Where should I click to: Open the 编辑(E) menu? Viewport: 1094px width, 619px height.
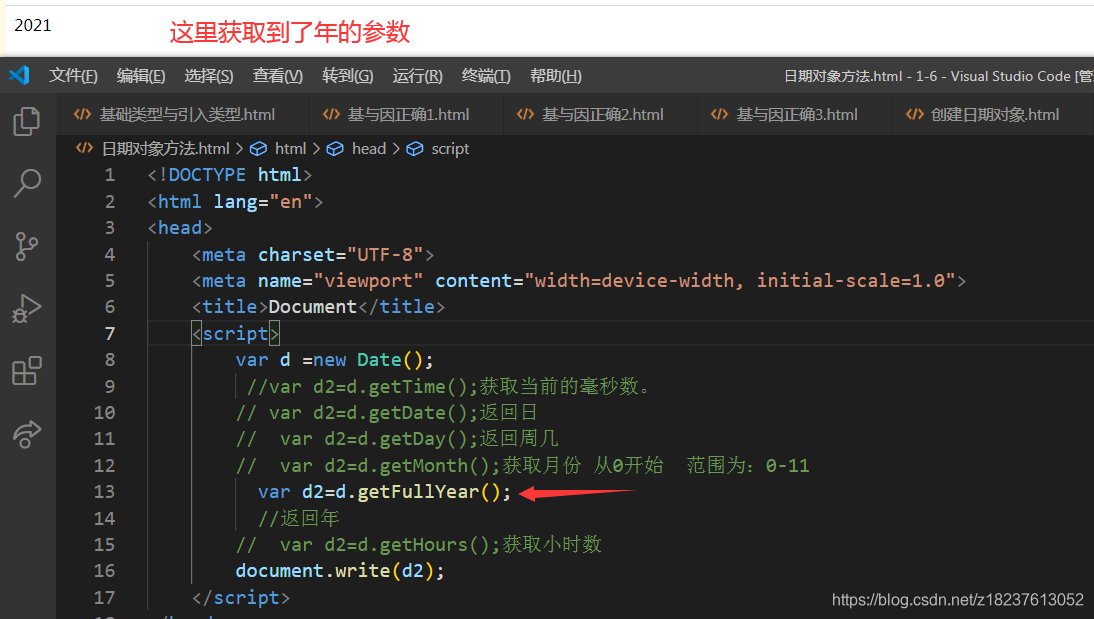click(141, 75)
